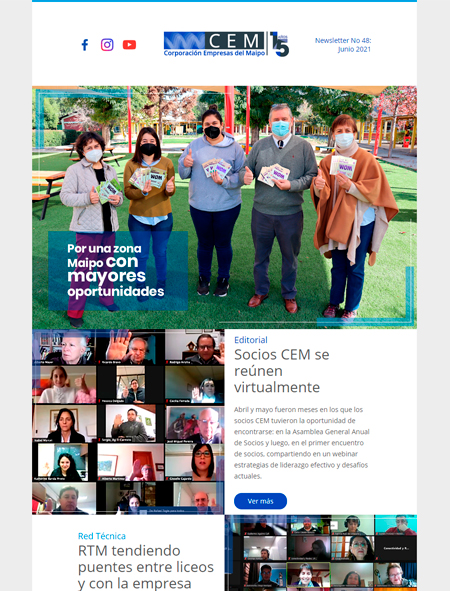This screenshot has width=450, height=591.
Task: Click the 15 años anniversary emblem
Action: 279,44
